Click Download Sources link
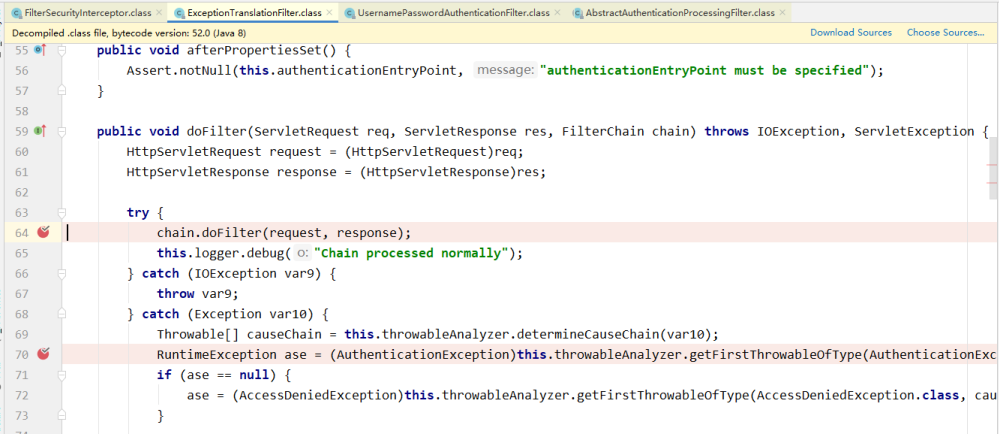The height and width of the screenshot is (434, 999). pos(851,33)
